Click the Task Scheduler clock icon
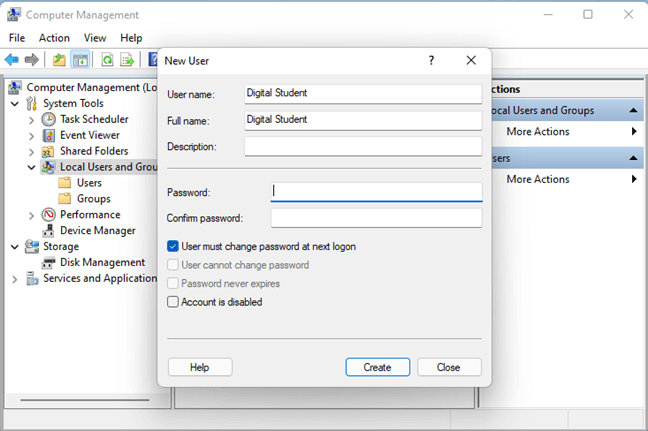Image resolution: width=648 pixels, height=431 pixels. click(48, 119)
